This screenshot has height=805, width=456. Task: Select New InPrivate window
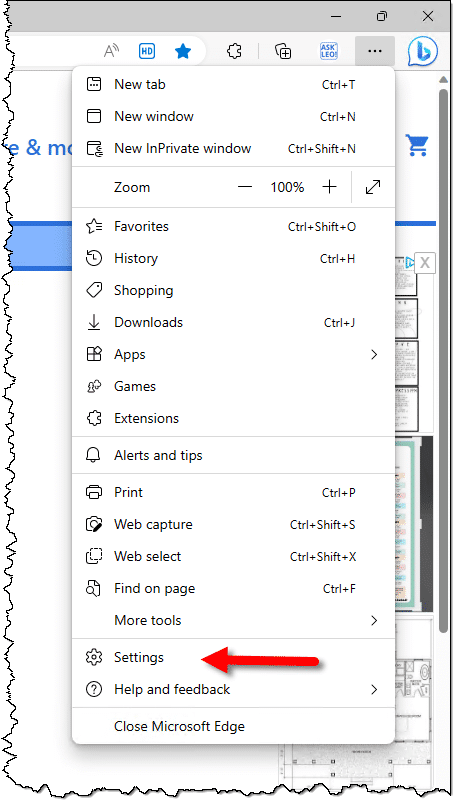point(233,148)
